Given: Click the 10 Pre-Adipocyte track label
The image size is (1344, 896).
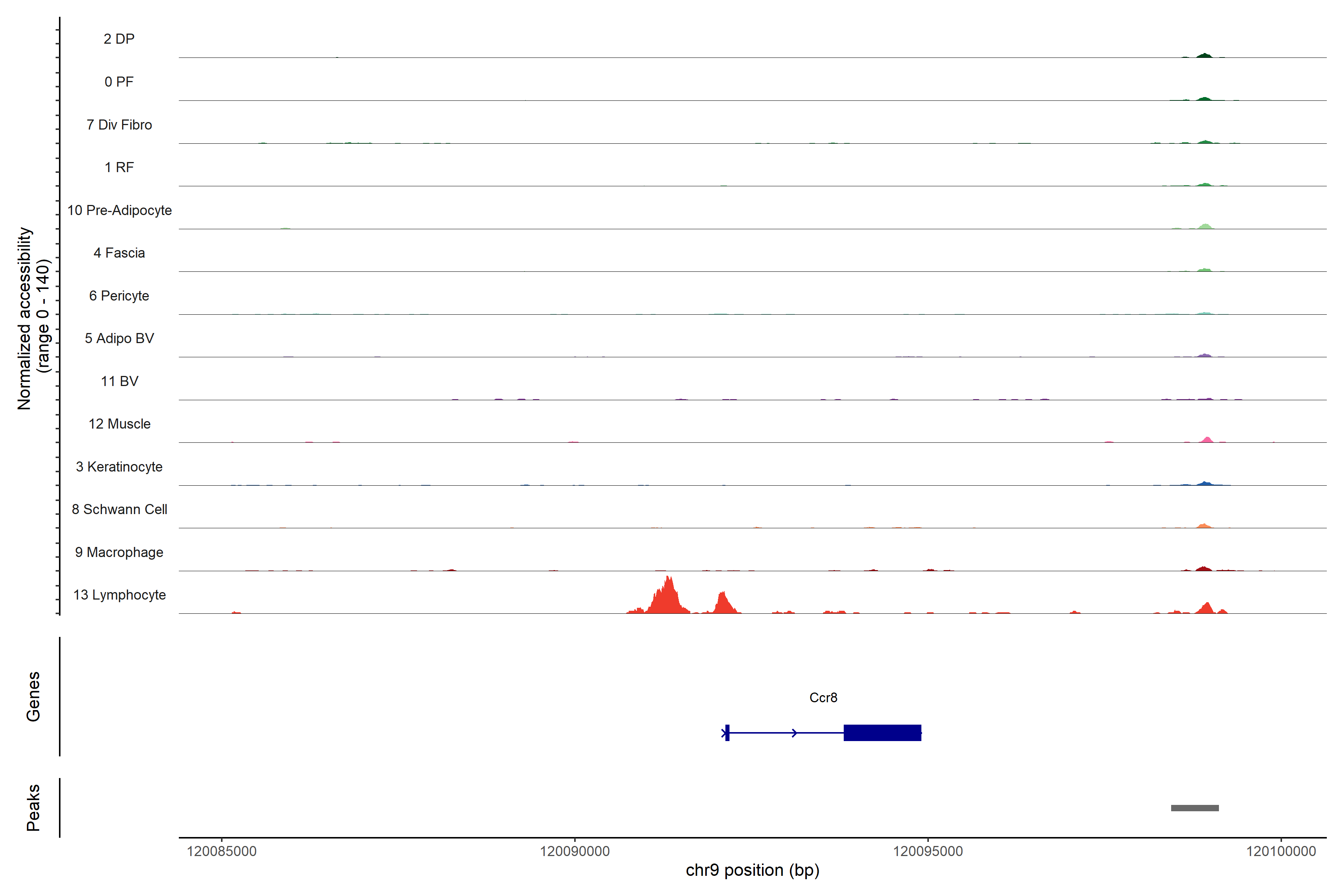Looking at the screenshot, I should [x=119, y=210].
